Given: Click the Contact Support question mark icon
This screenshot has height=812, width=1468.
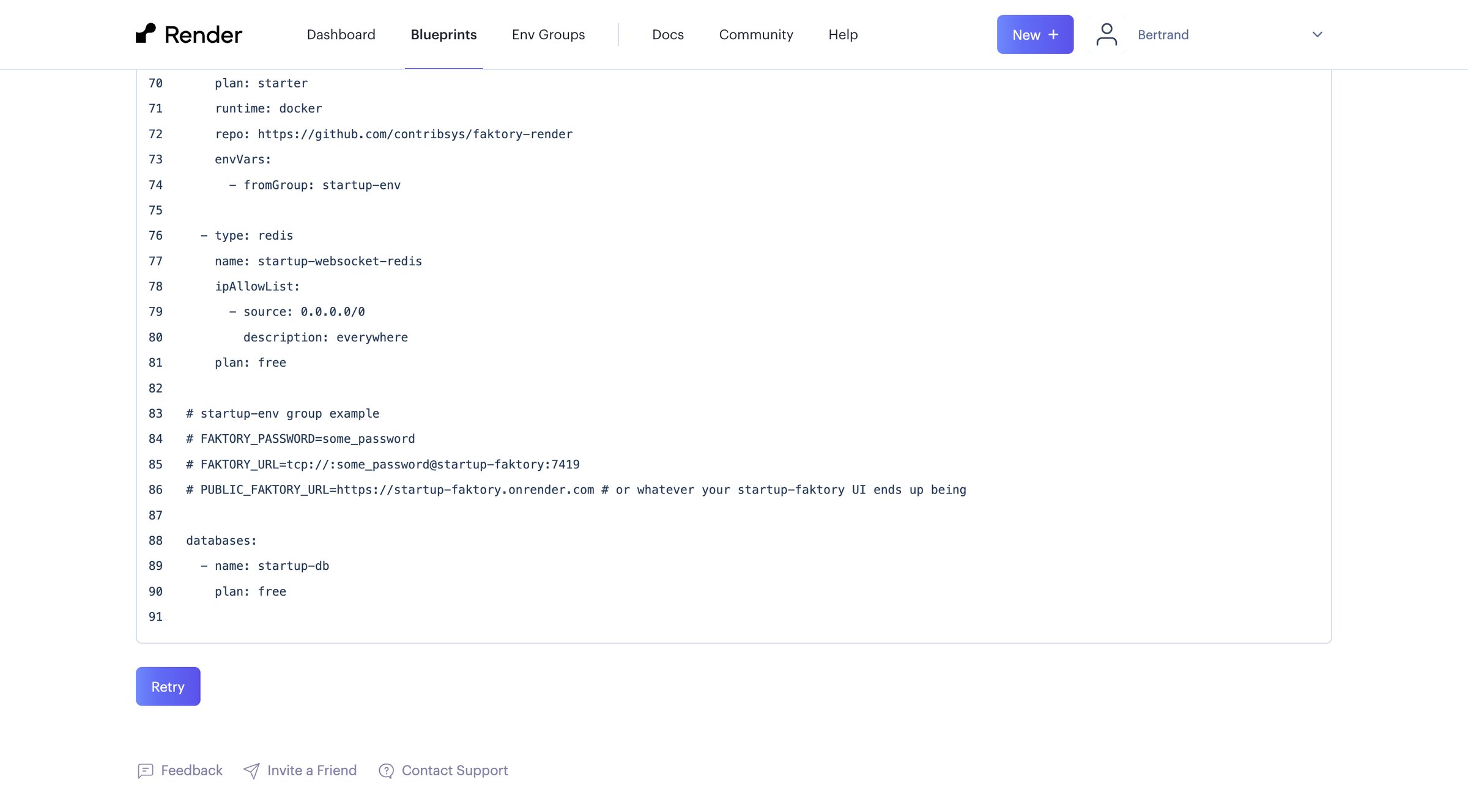Looking at the screenshot, I should [386, 770].
